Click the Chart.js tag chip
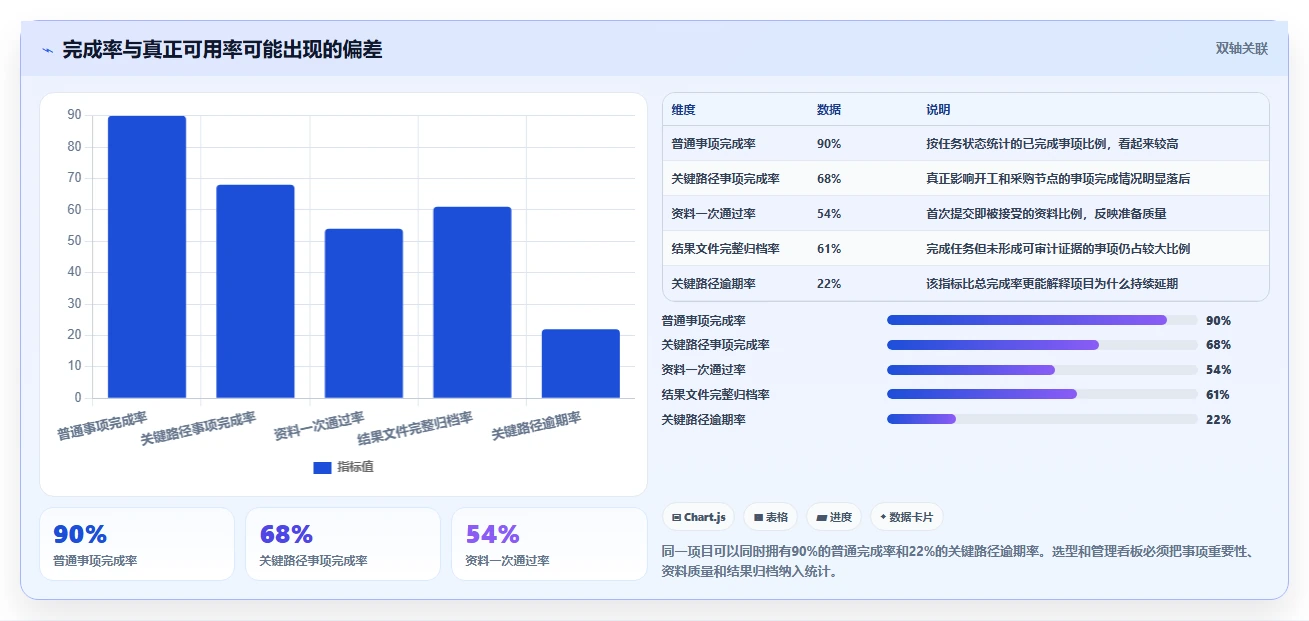The height and width of the screenshot is (621, 1309). (698, 517)
